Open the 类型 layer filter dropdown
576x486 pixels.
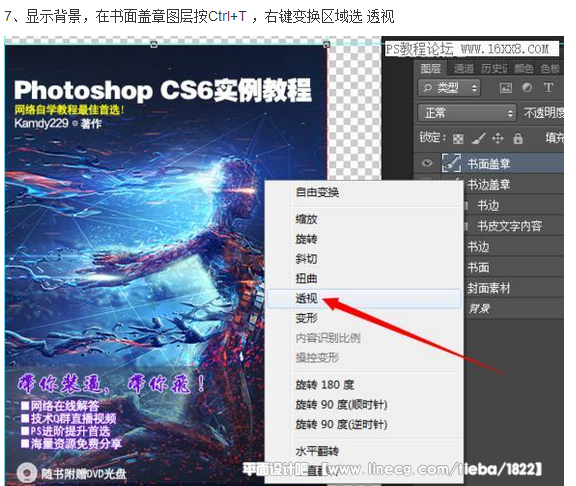coord(449,88)
